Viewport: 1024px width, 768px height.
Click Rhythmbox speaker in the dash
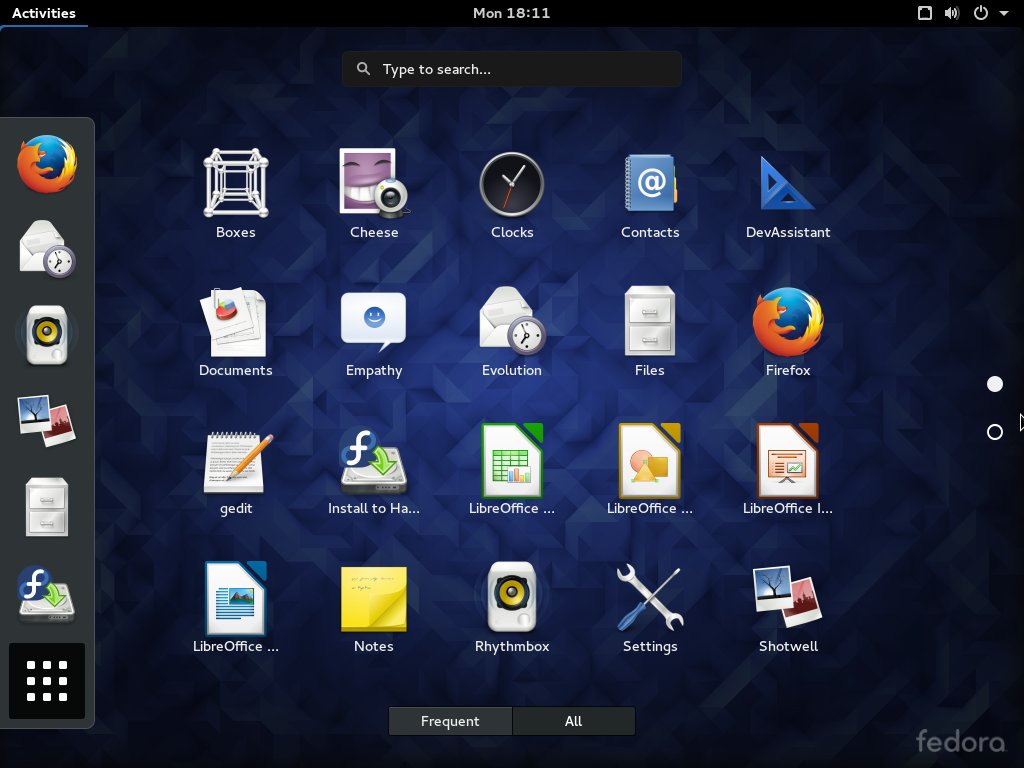(x=47, y=334)
